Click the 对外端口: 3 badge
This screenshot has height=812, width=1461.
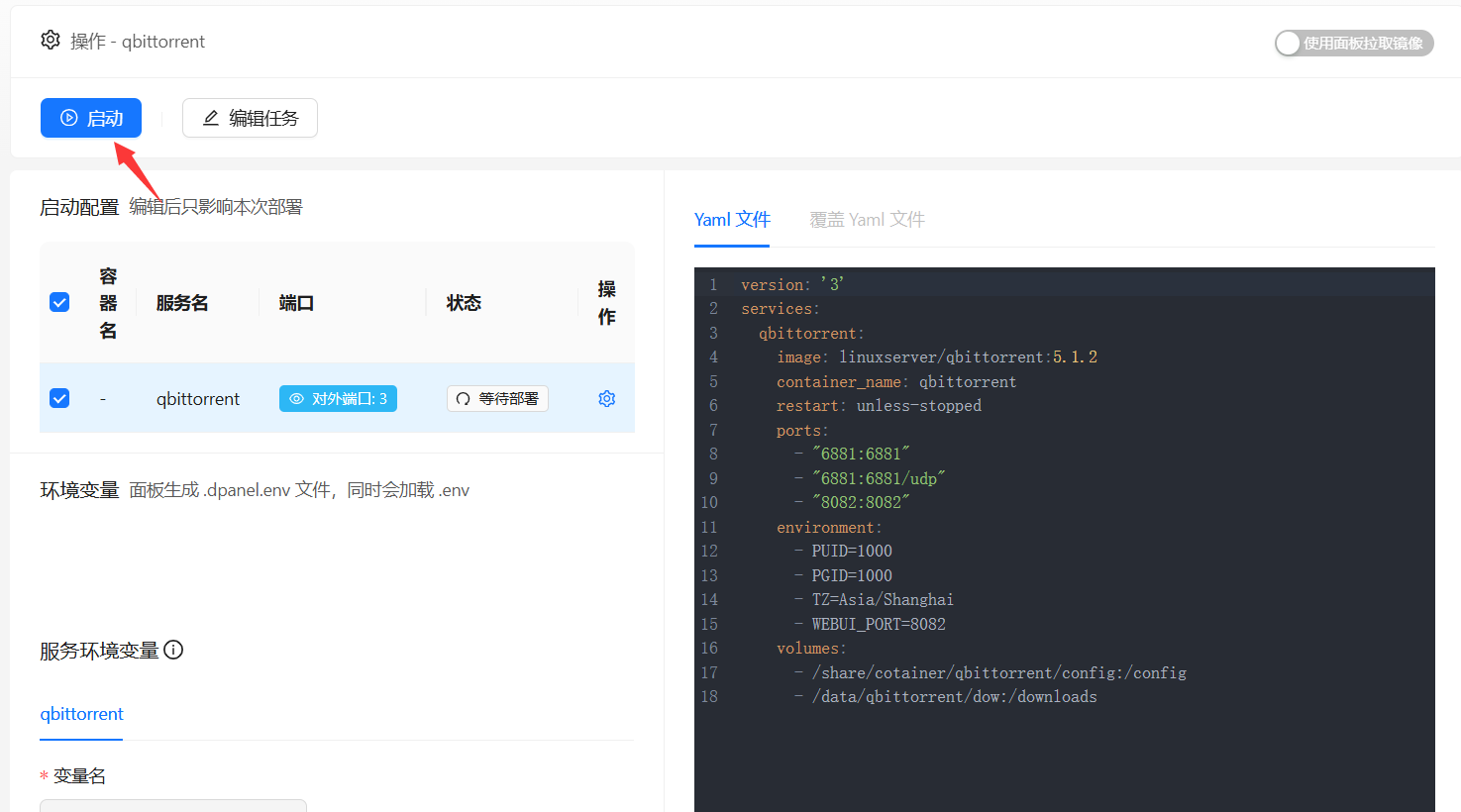[x=338, y=398]
